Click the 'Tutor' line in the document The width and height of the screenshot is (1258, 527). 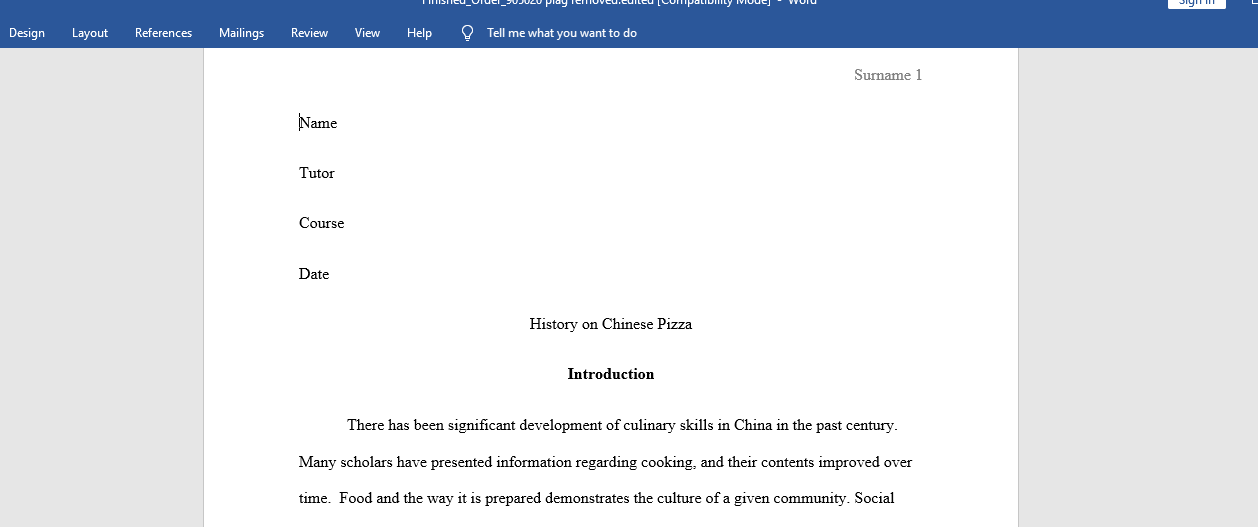click(317, 173)
